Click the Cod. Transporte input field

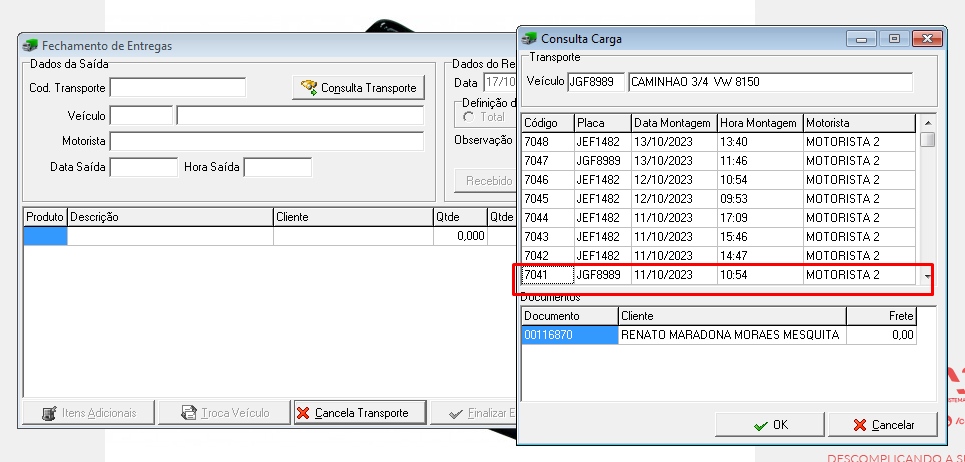(x=178, y=87)
